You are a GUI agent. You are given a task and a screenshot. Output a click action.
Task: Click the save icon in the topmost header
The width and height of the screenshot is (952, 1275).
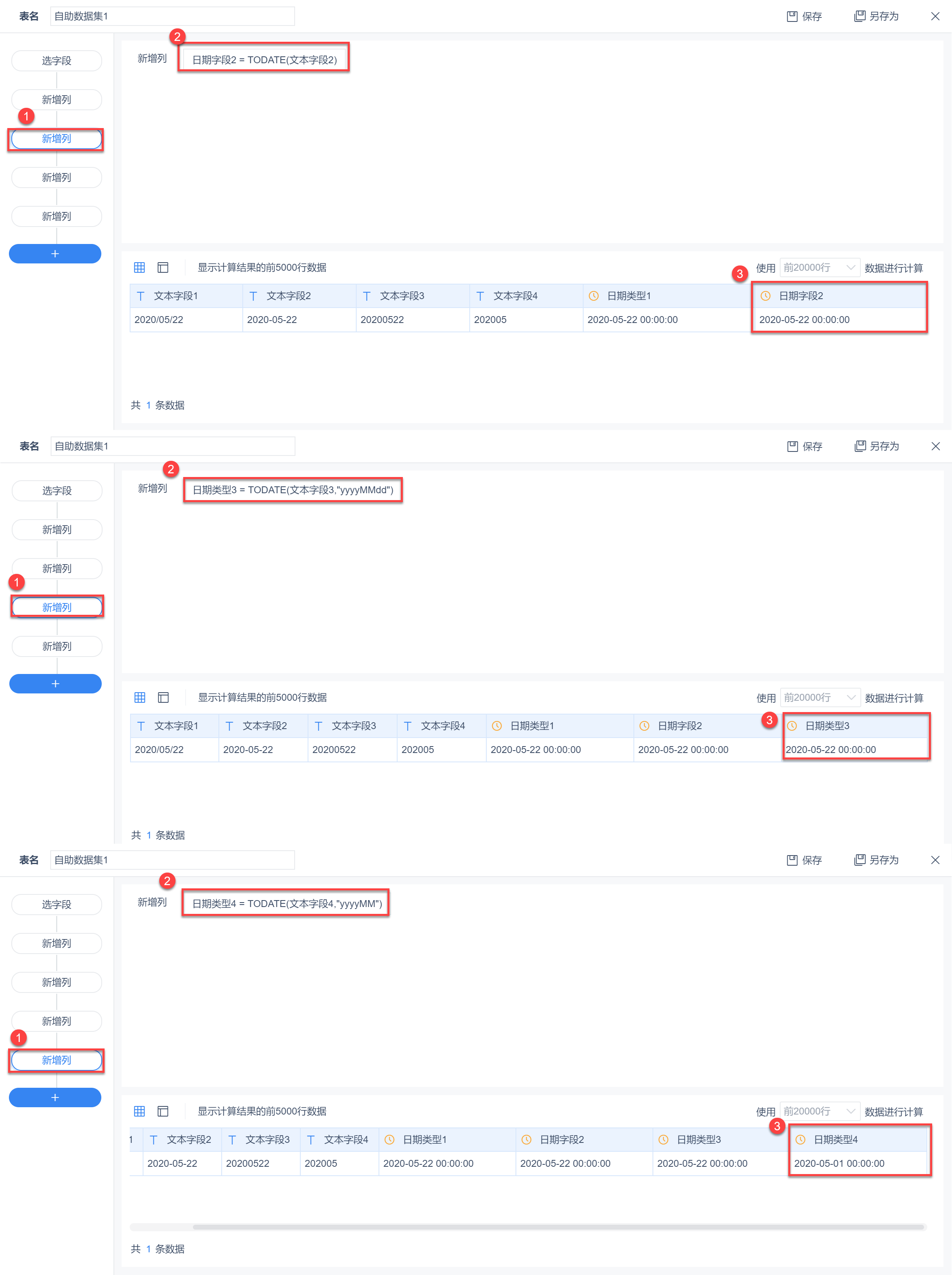point(792,16)
